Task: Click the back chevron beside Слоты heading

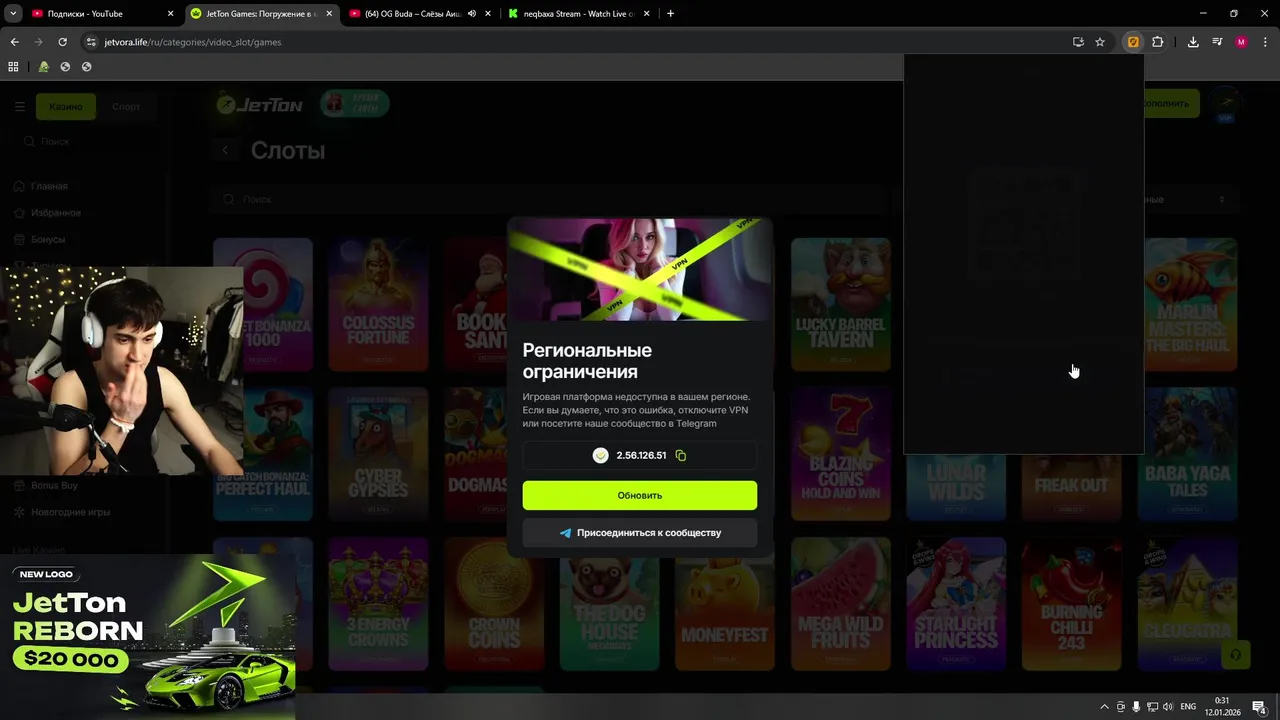Action: point(225,150)
